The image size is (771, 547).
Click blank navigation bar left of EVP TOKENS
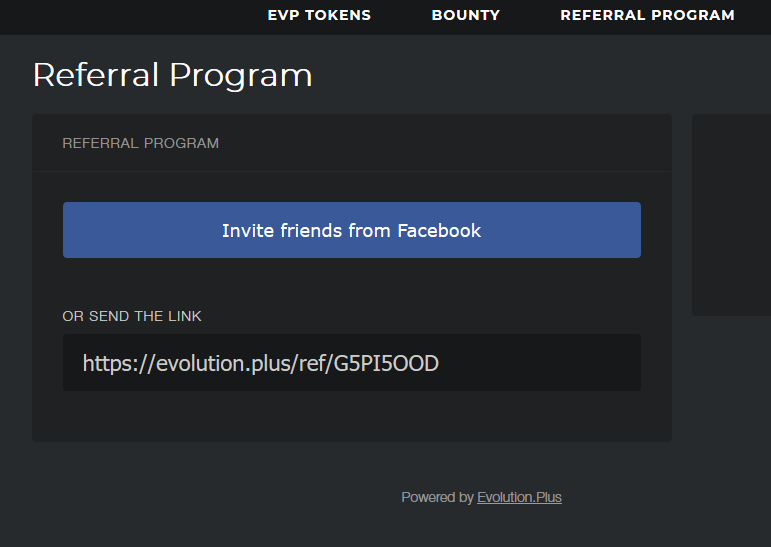coord(120,16)
